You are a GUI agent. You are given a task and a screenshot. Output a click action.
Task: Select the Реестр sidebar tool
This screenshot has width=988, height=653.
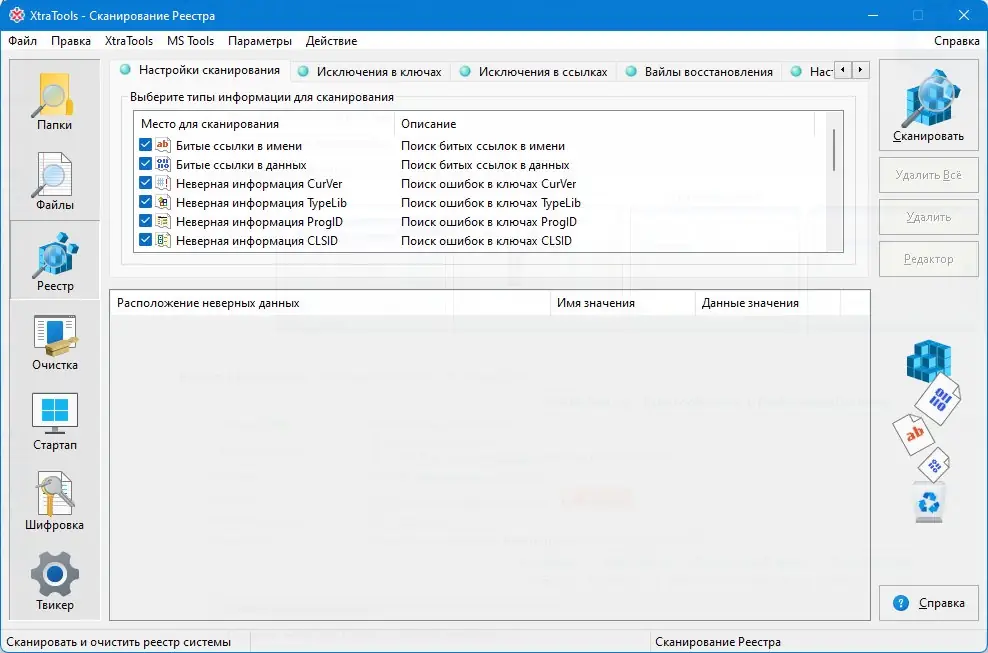tap(55, 260)
